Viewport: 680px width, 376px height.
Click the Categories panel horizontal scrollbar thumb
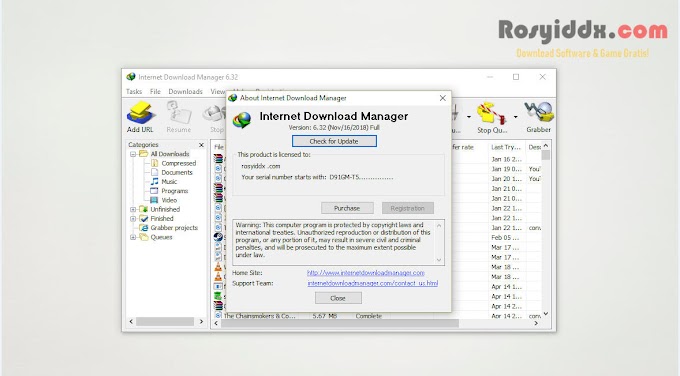tap(165, 321)
